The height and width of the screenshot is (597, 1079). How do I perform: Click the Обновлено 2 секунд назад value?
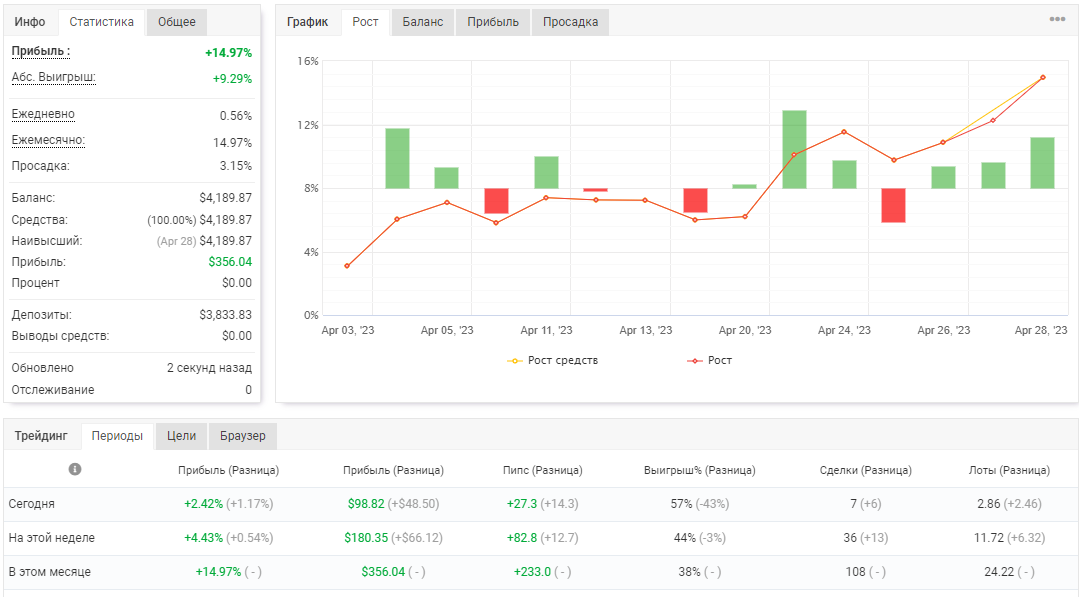tap(209, 368)
